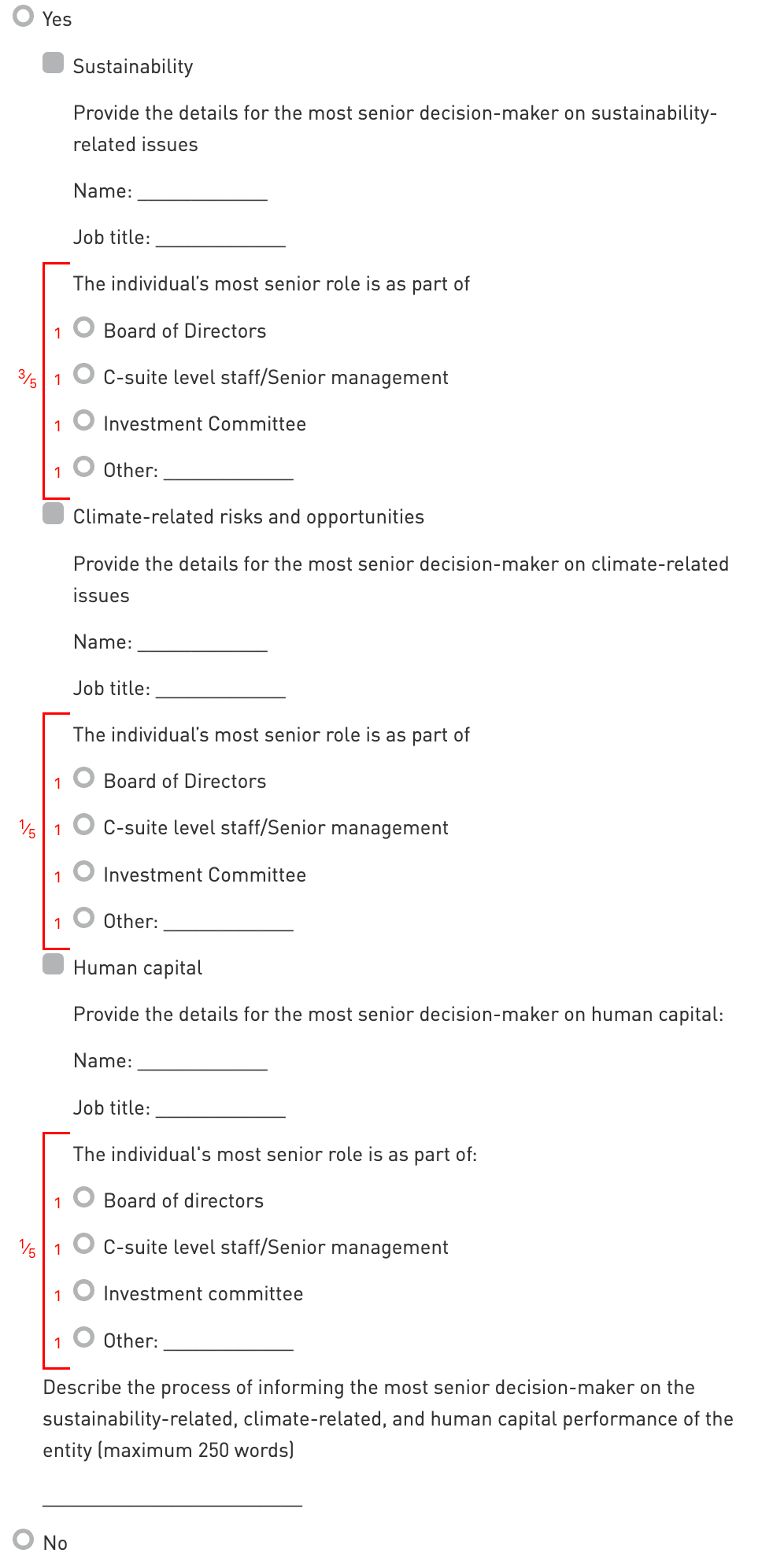Check Climate-related risks and opportunities checkbox
Screen dimensions: 773x1568
pyautogui.click(x=53, y=514)
